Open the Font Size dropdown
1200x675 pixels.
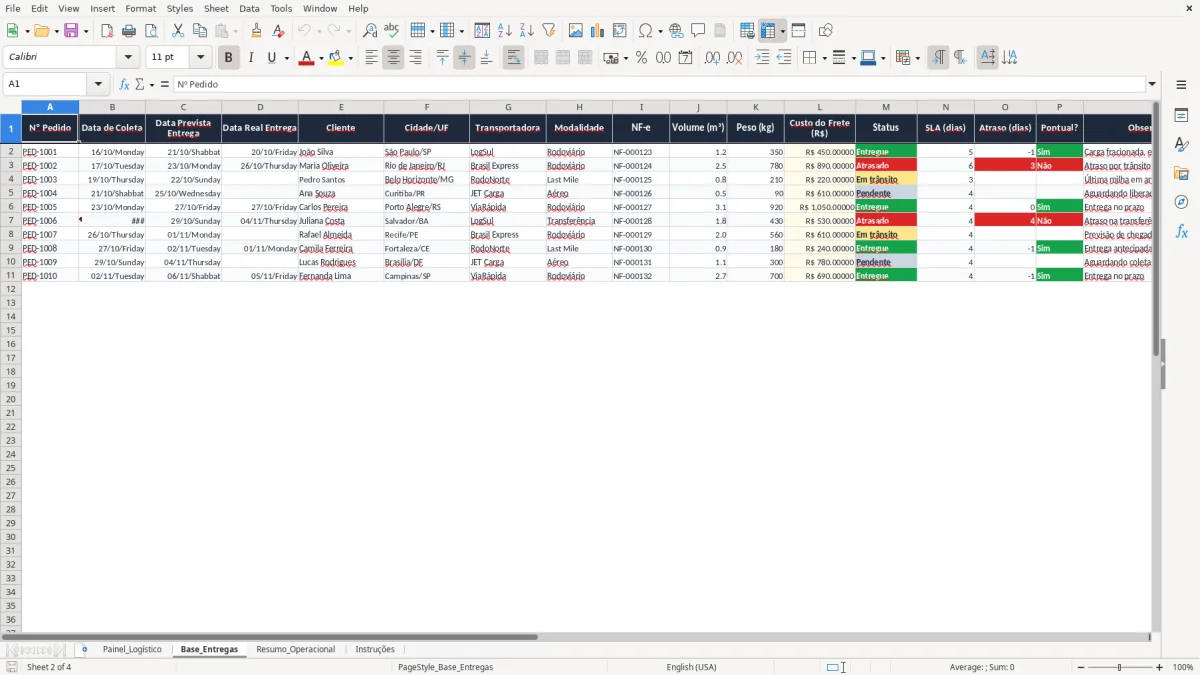coord(201,58)
